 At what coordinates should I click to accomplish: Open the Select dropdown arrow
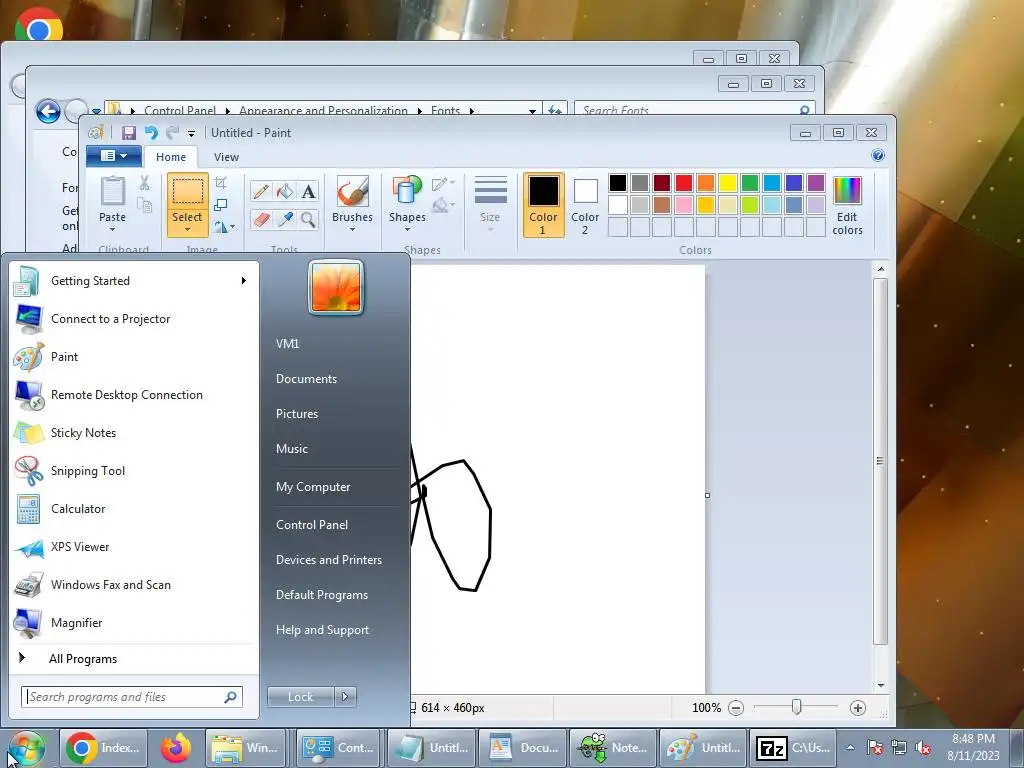pos(187,229)
